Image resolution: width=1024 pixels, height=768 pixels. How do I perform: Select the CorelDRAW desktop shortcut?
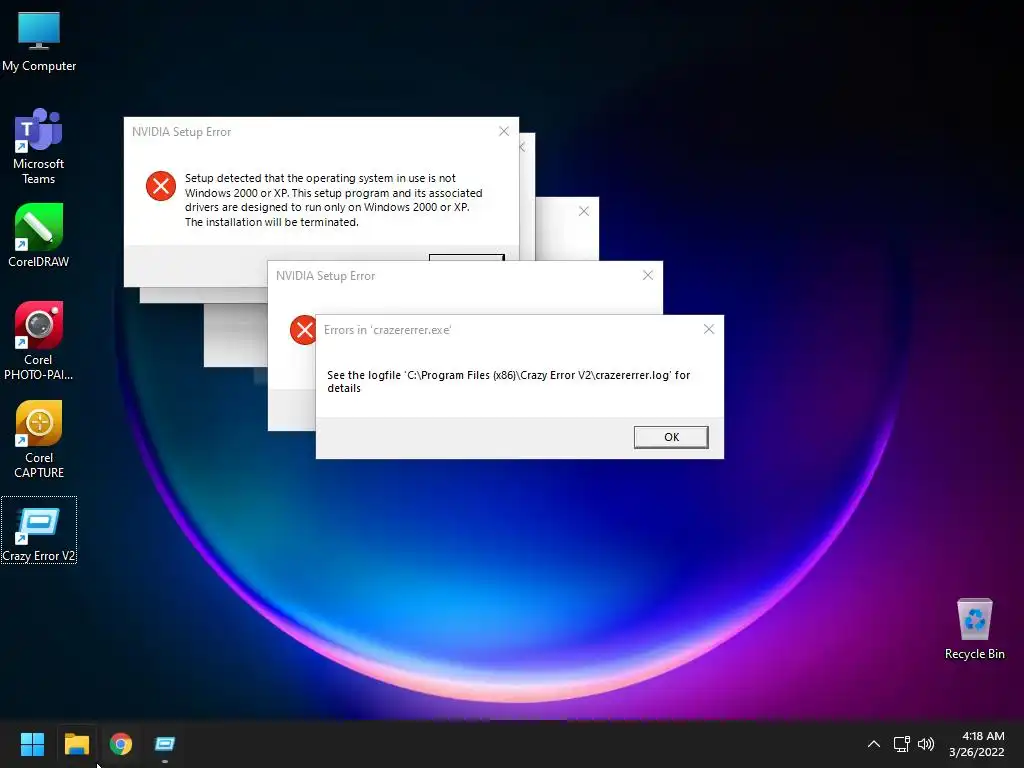click(x=39, y=235)
